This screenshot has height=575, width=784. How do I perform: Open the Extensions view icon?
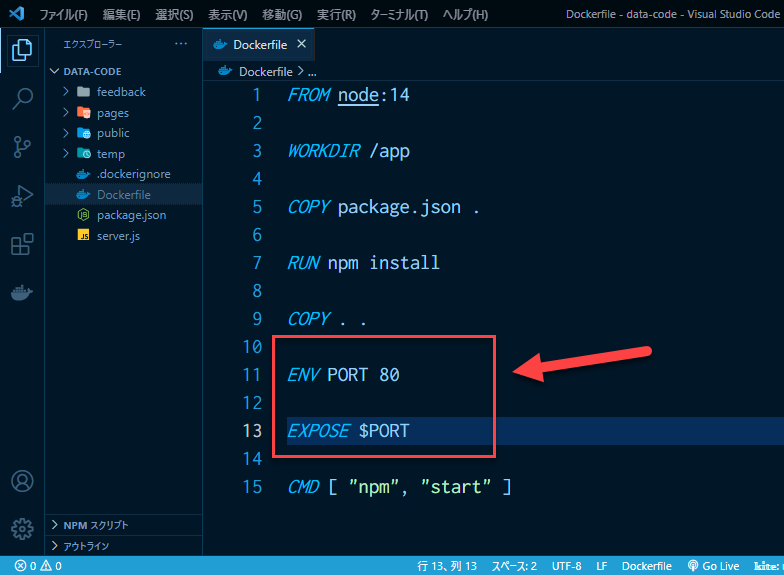click(x=22, y=244)
